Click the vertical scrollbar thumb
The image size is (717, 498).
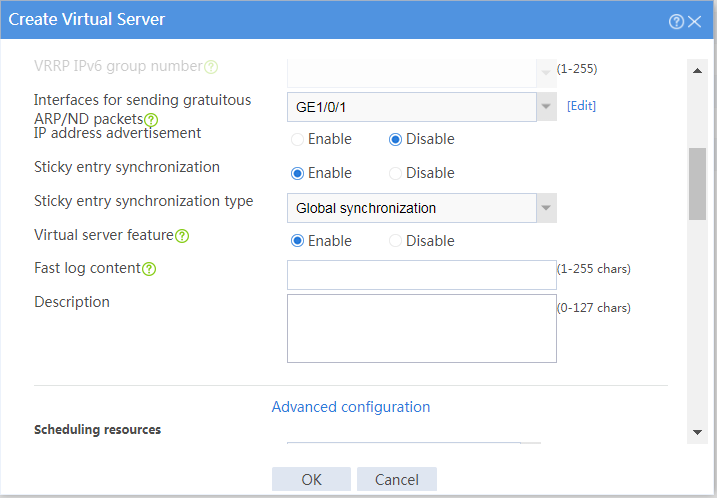tap(697, 184)
